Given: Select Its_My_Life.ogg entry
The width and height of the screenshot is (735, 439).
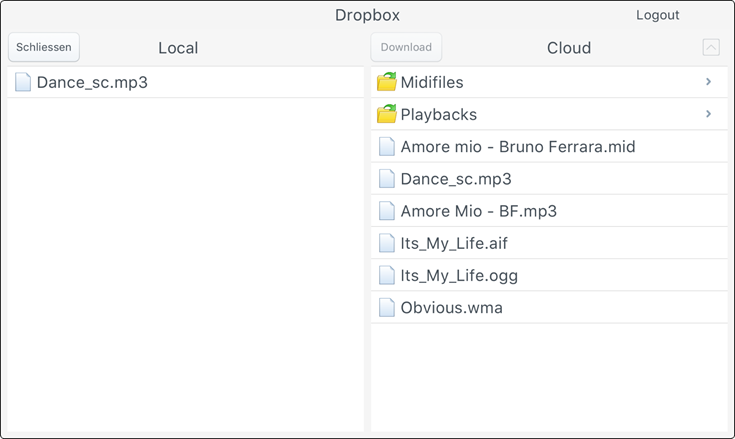Looking at the screenshot, I should pos(549,275).
